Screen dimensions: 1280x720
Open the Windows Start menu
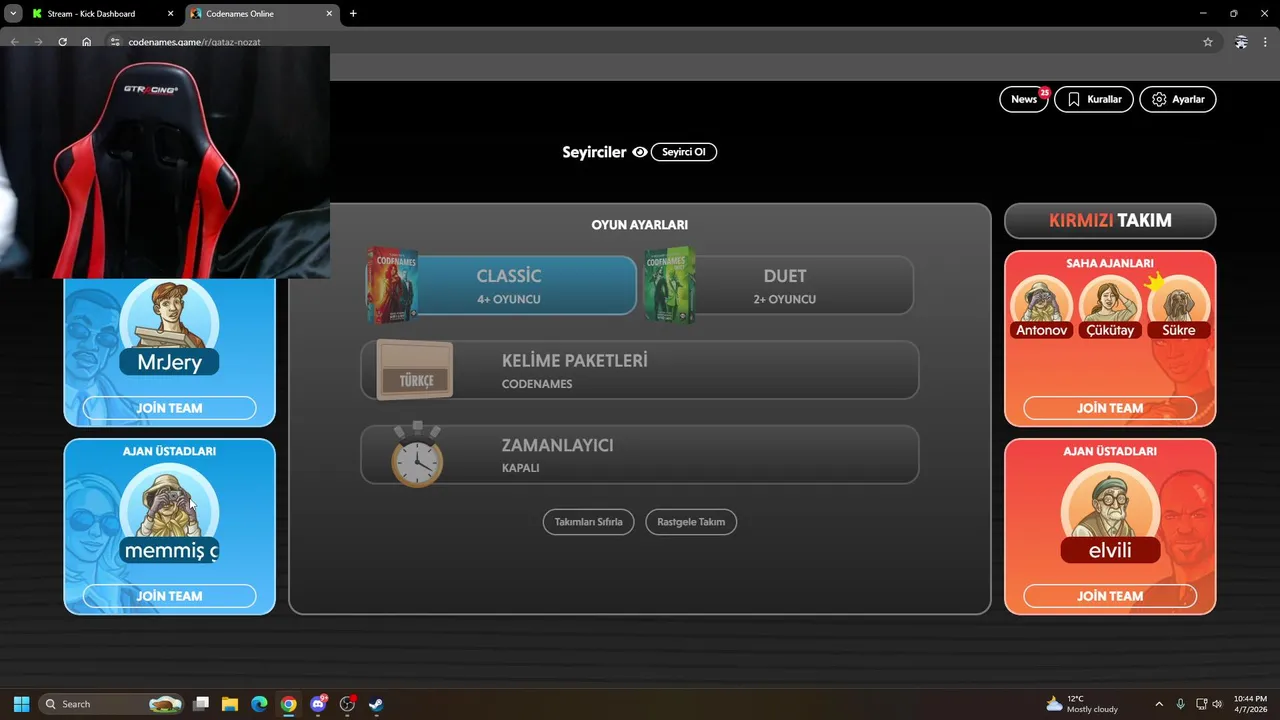coord(21,704)
